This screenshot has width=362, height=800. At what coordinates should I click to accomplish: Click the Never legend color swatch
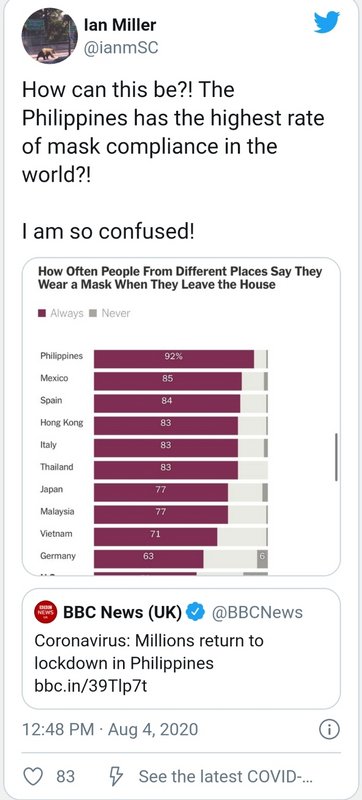pos(93,313)
